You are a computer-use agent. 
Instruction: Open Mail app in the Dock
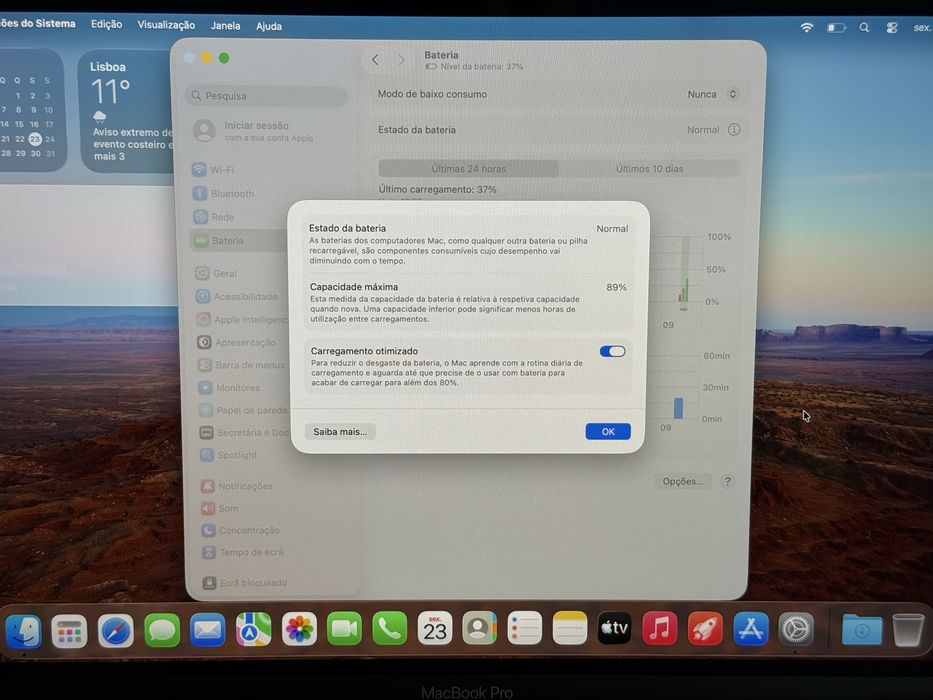pyautogui.click(x=208, y=630)
